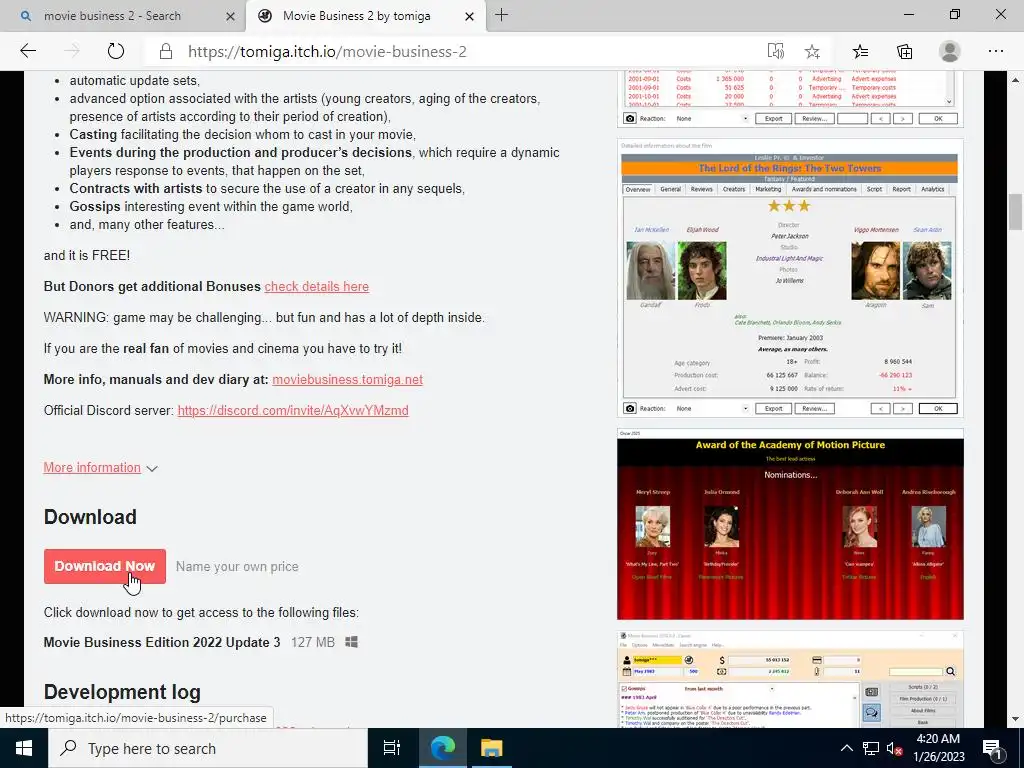
Task: Click the scrollbar up arrow
Action: point(1016,80)
